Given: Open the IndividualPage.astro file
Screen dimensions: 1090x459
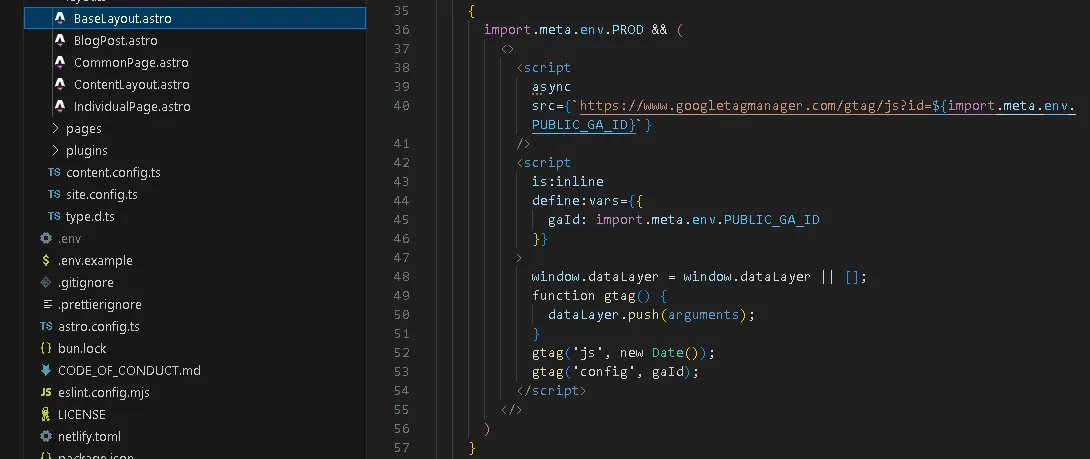Looking at the screenshot, I should tap(132, 107).
